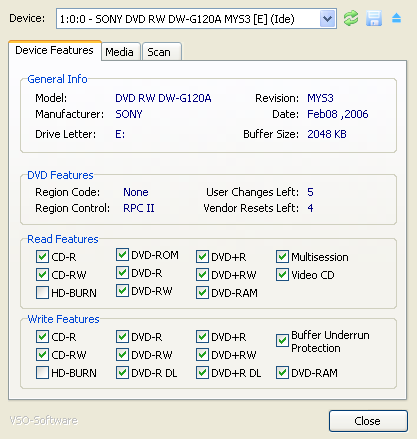Toggle DVD+RW checkbox in Read Features
The height and width of the screenshot is (439, 417).
coord(202,275)
